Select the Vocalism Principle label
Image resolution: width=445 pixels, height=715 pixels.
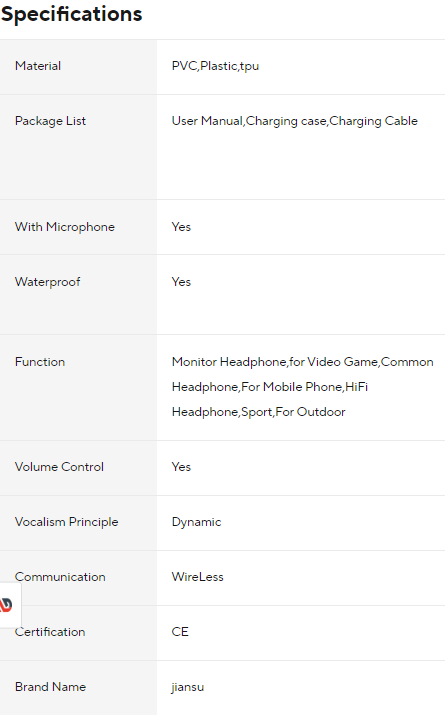67,522
